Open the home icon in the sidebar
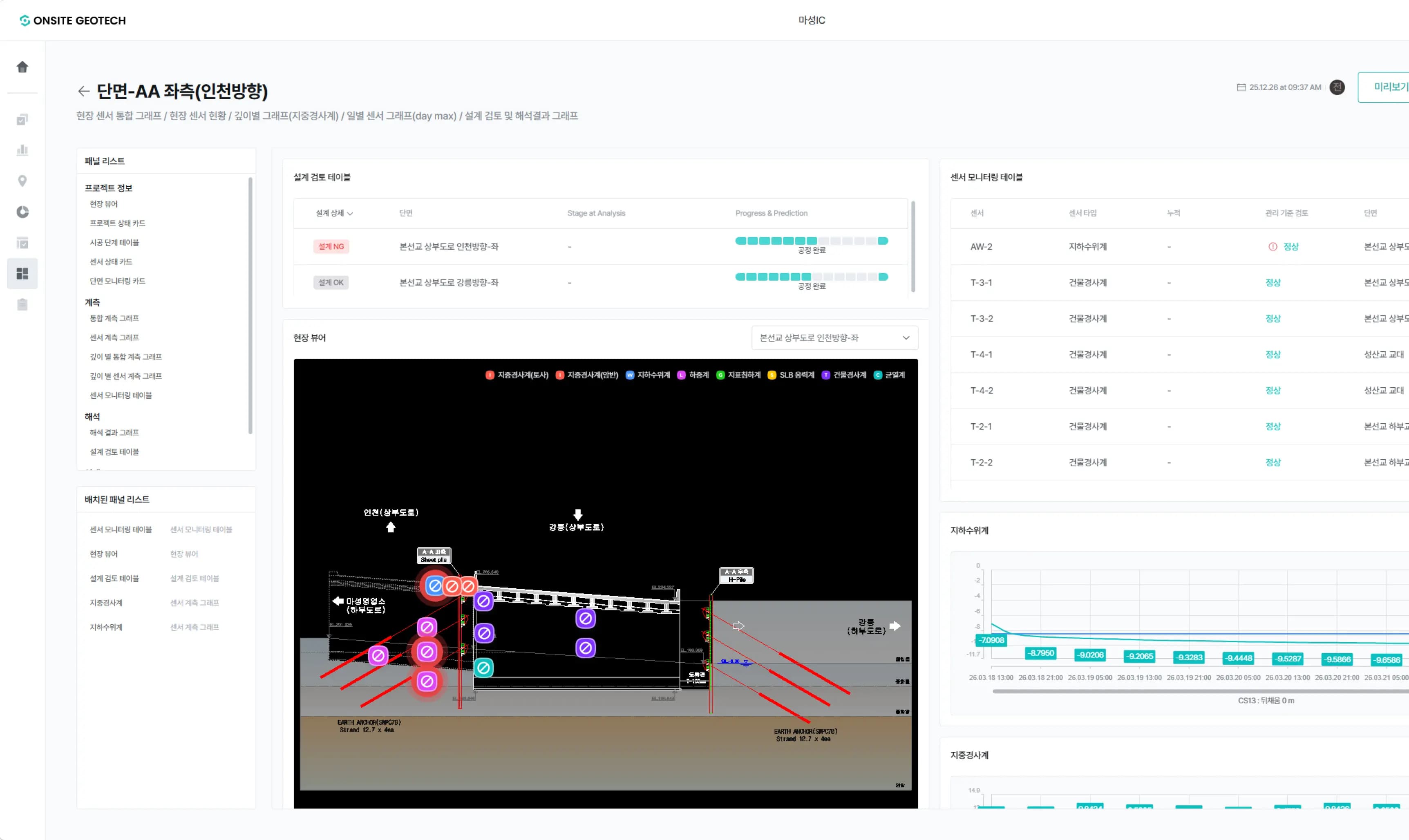The height and width of the screenshot is (840, 1409). [x=22, y=67]
